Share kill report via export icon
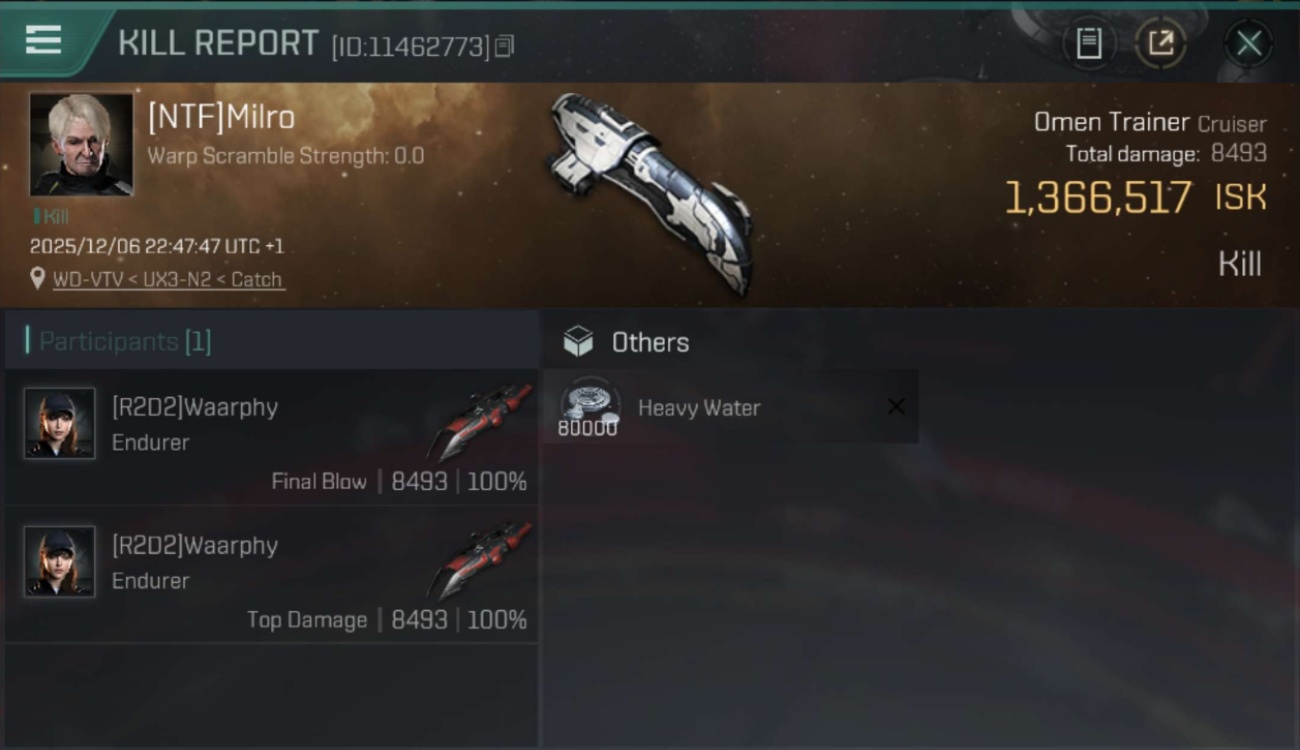The width and height of the screenshot is (1300, 750). pos(1161,43)
